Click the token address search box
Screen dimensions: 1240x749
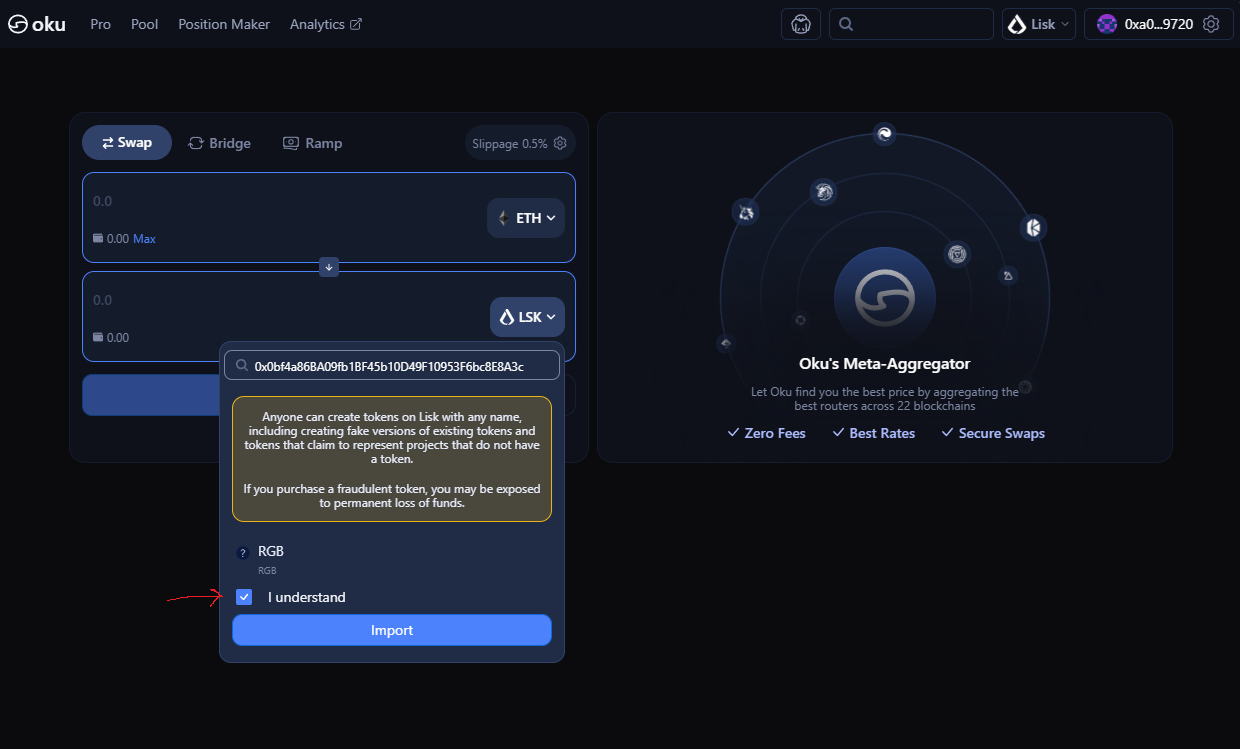pyautogui.click(x=391, y=366)
